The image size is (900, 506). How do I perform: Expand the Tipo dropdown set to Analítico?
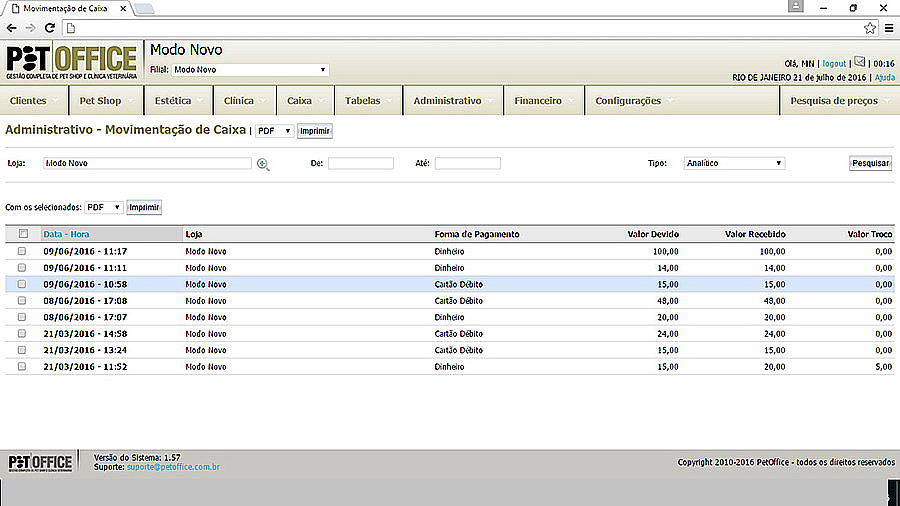[x=734, y=163]
